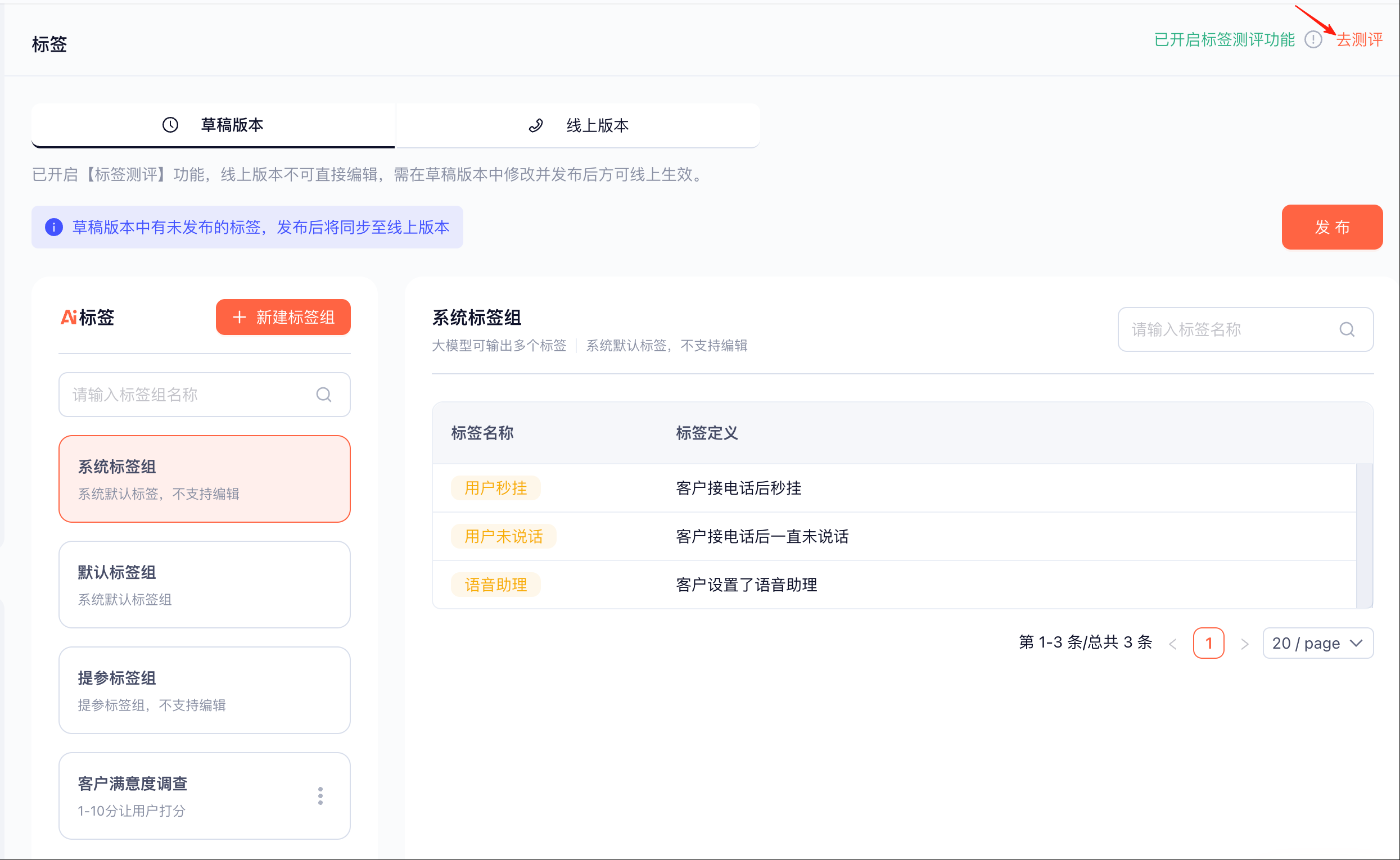Click the 发布 button
The width and height of the screenshot is (1400, 860).
pyautogui.click(x=1332, y=227)
